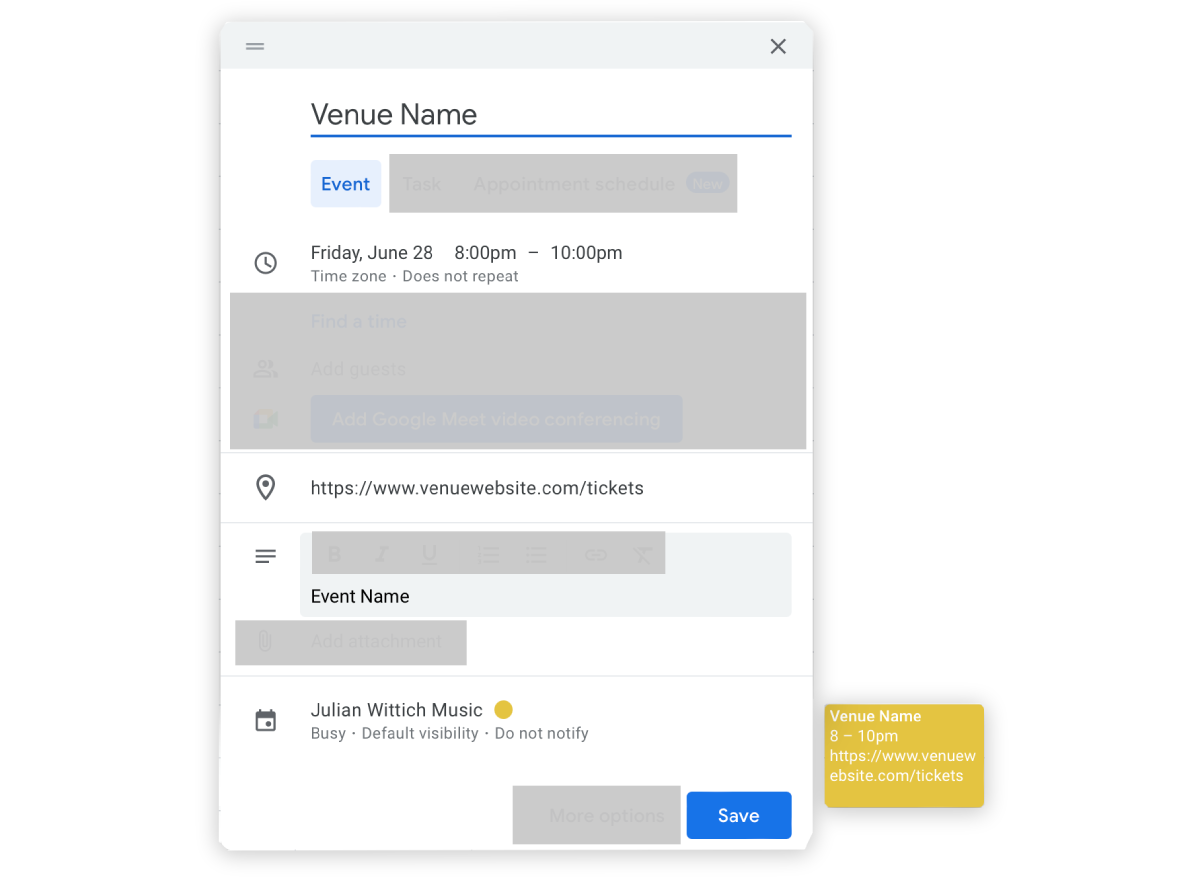Open the Appointment schedule tab
The width and height of the screenshot is (1200, 888).
(x=573, y=183)
